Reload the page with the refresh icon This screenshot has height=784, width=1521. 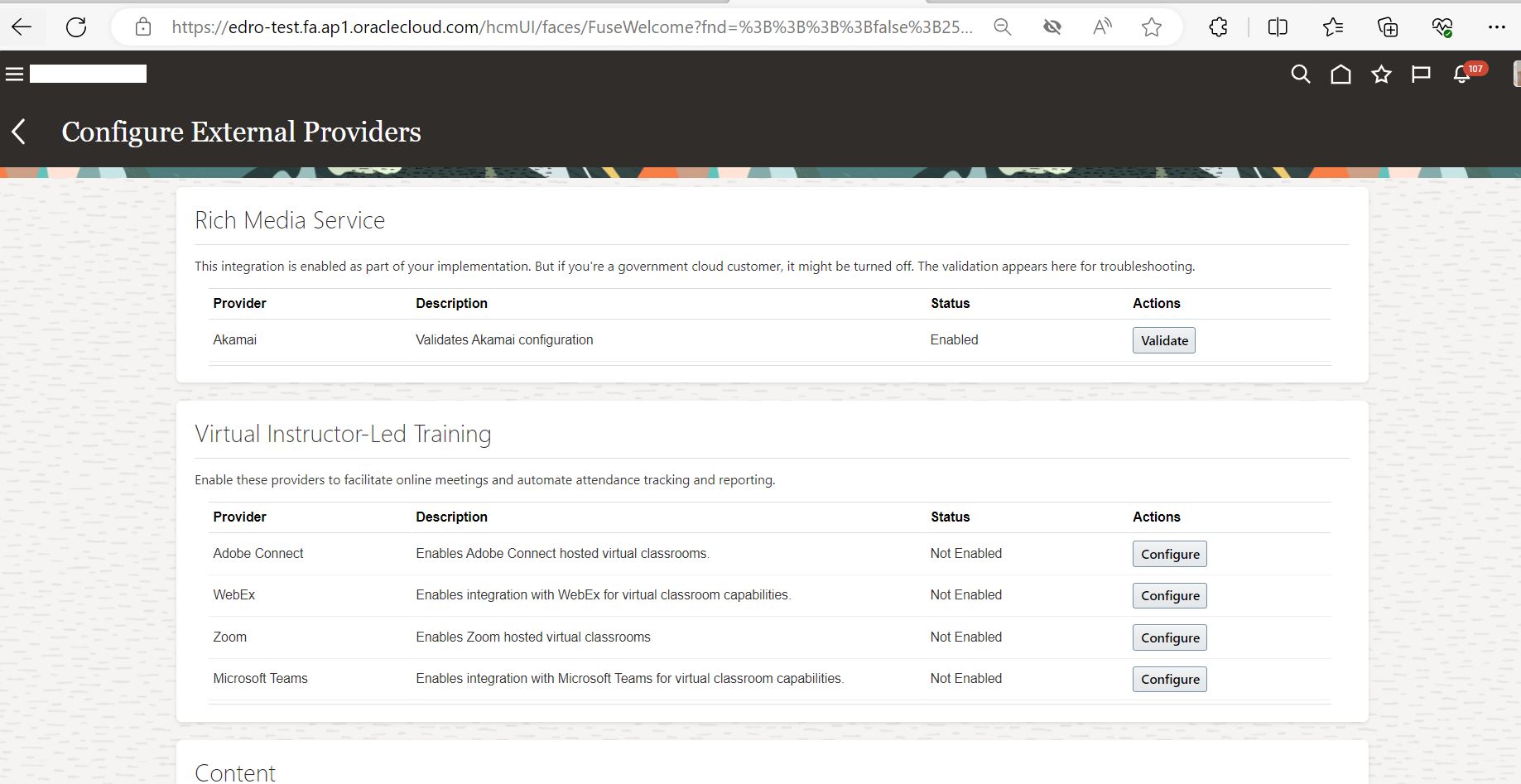tap(76, 27)
